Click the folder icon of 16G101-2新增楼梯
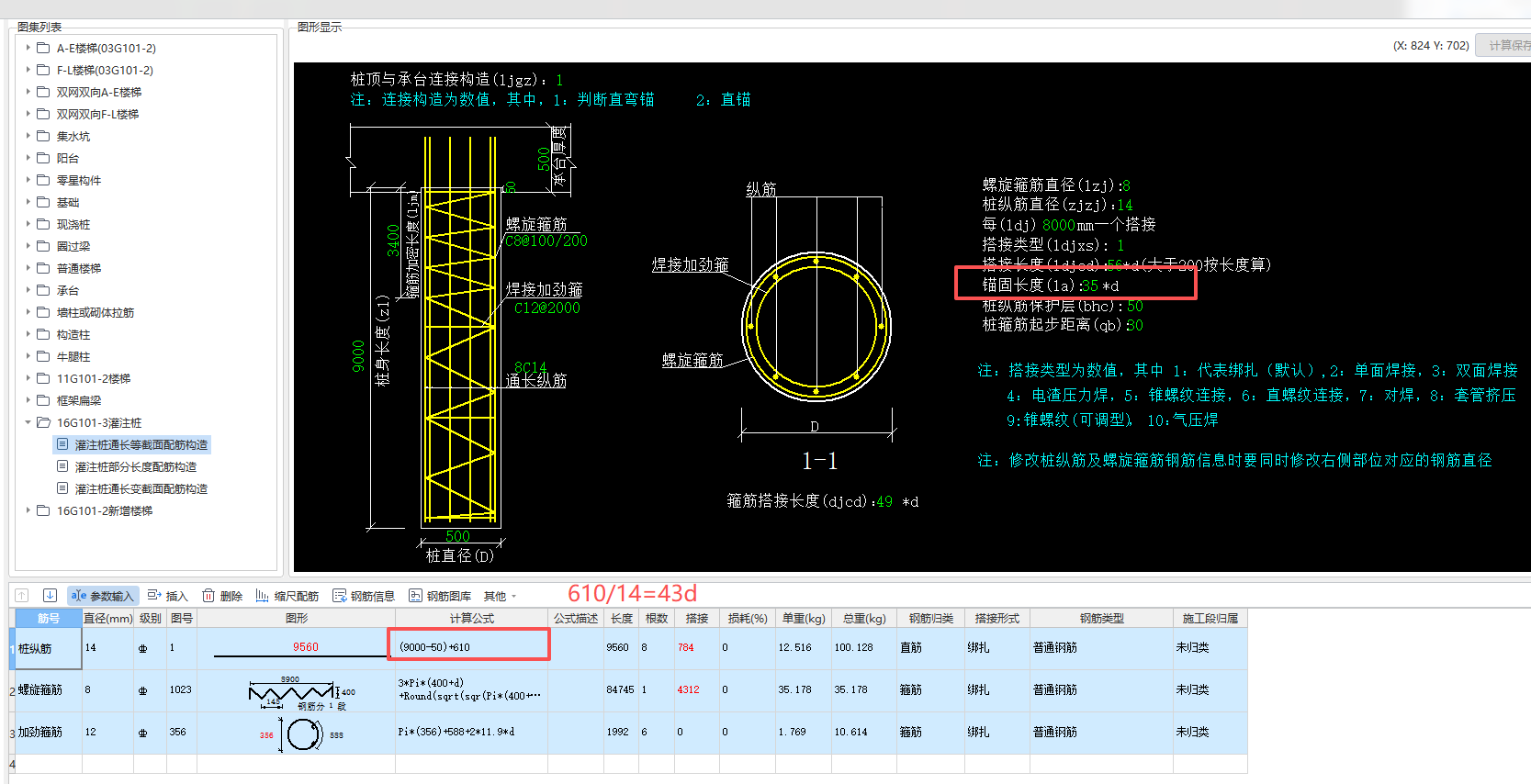 coord(43,510)
